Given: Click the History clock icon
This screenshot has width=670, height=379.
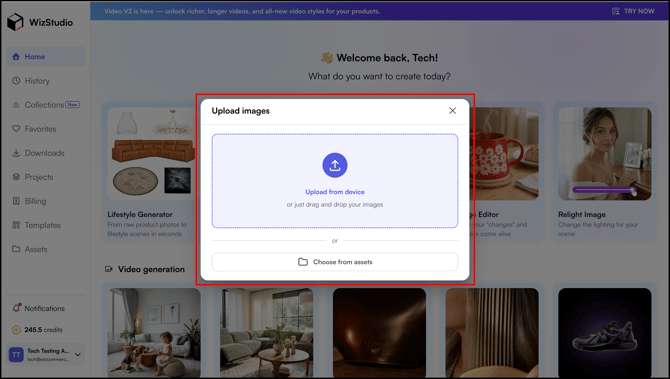Looking at the screenshot, I should coord(16,80).
